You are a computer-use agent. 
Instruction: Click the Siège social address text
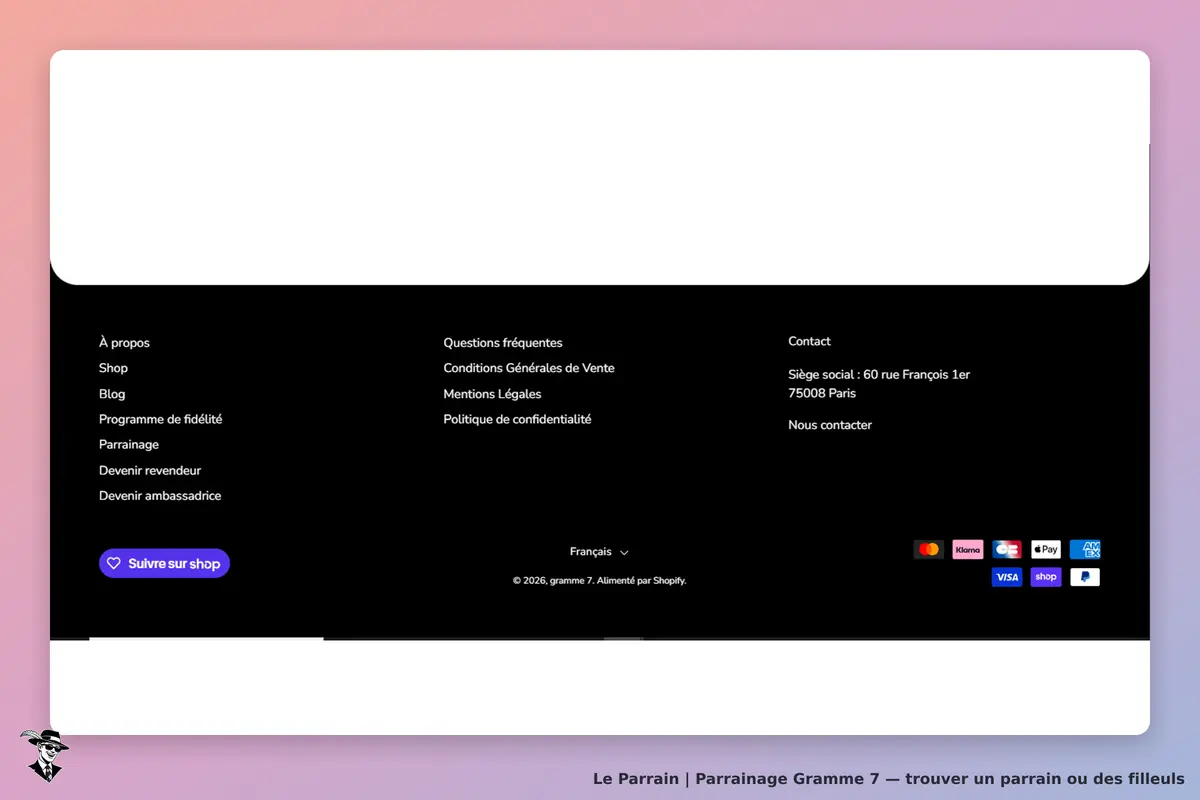point(879,375)
